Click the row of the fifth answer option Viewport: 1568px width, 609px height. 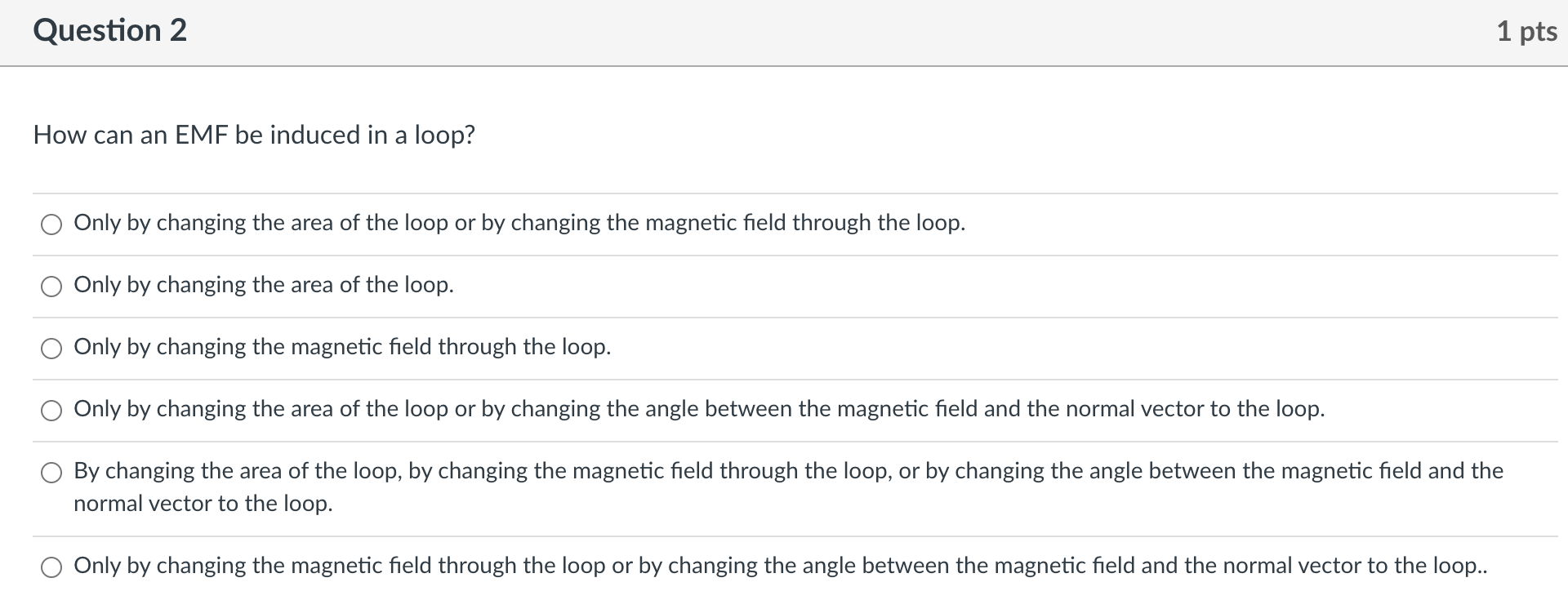(x=784, y=487)
